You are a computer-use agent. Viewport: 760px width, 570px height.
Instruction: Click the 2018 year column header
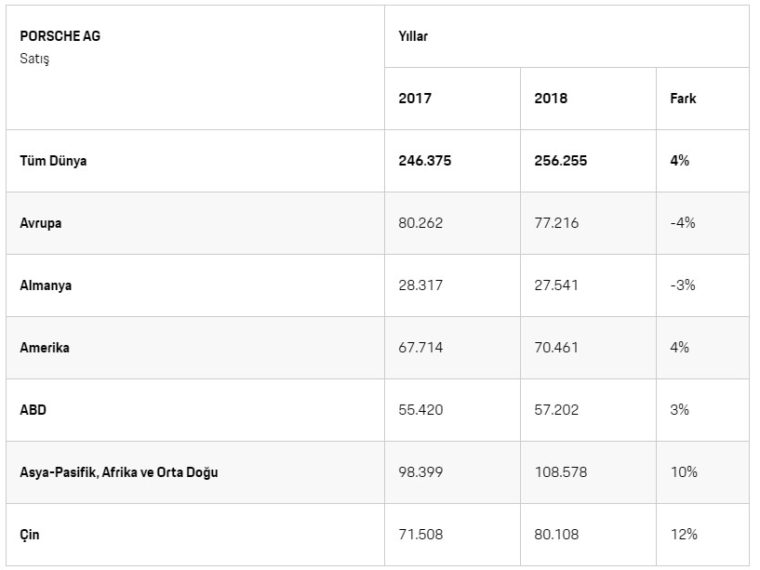click(550, 99)
